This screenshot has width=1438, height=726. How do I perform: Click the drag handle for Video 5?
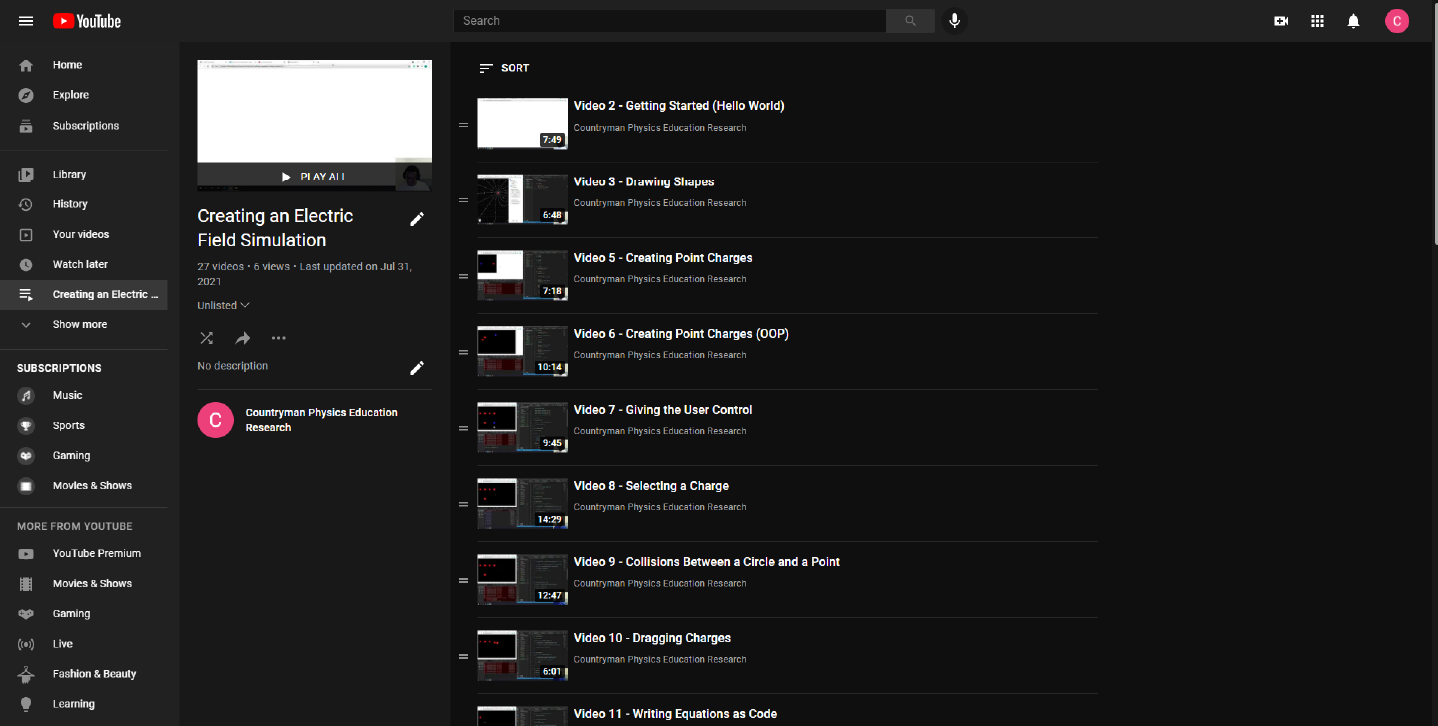[463, 276]
